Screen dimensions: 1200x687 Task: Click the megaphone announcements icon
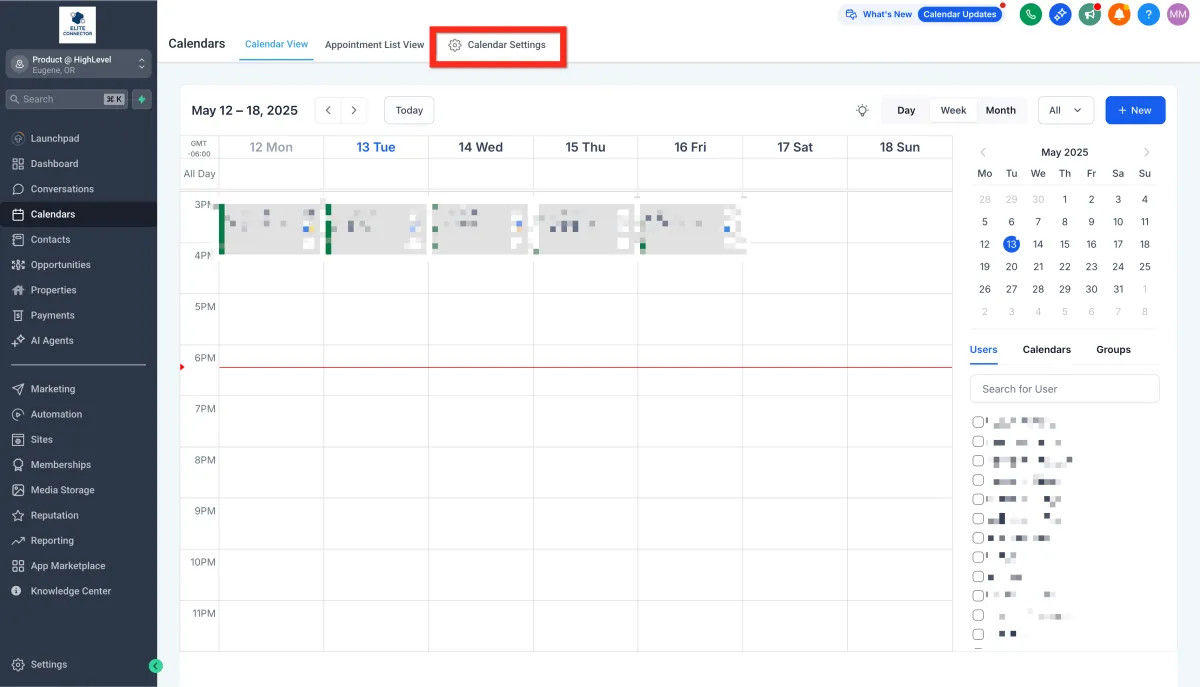click(x=1089, y=15)
